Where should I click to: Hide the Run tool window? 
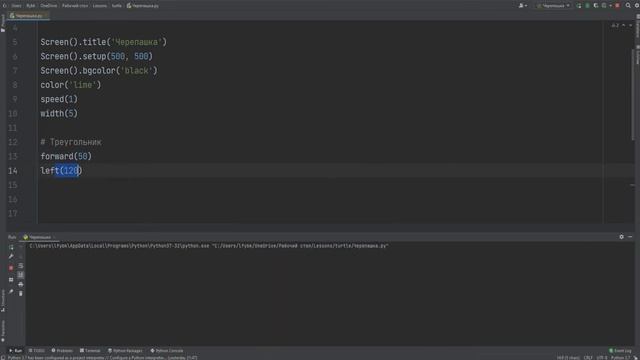pos(630,237)
